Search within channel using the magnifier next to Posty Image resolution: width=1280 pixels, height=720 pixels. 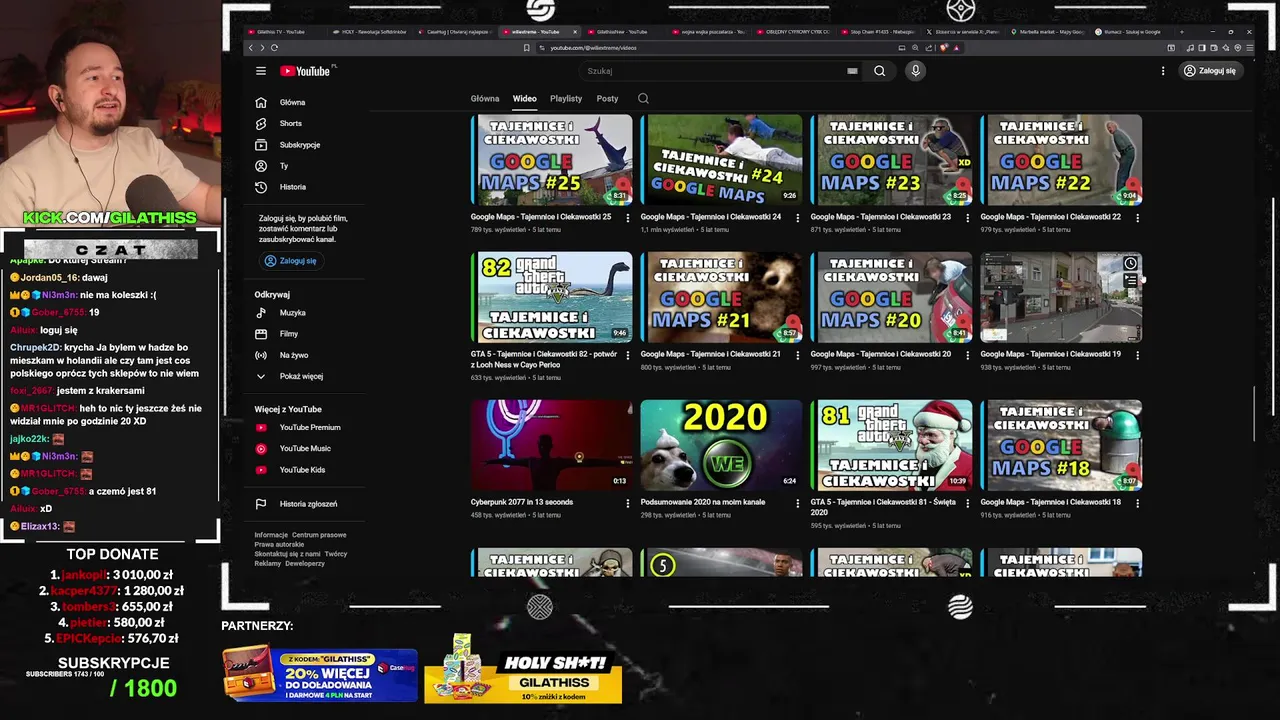click(x=643, y=98)
